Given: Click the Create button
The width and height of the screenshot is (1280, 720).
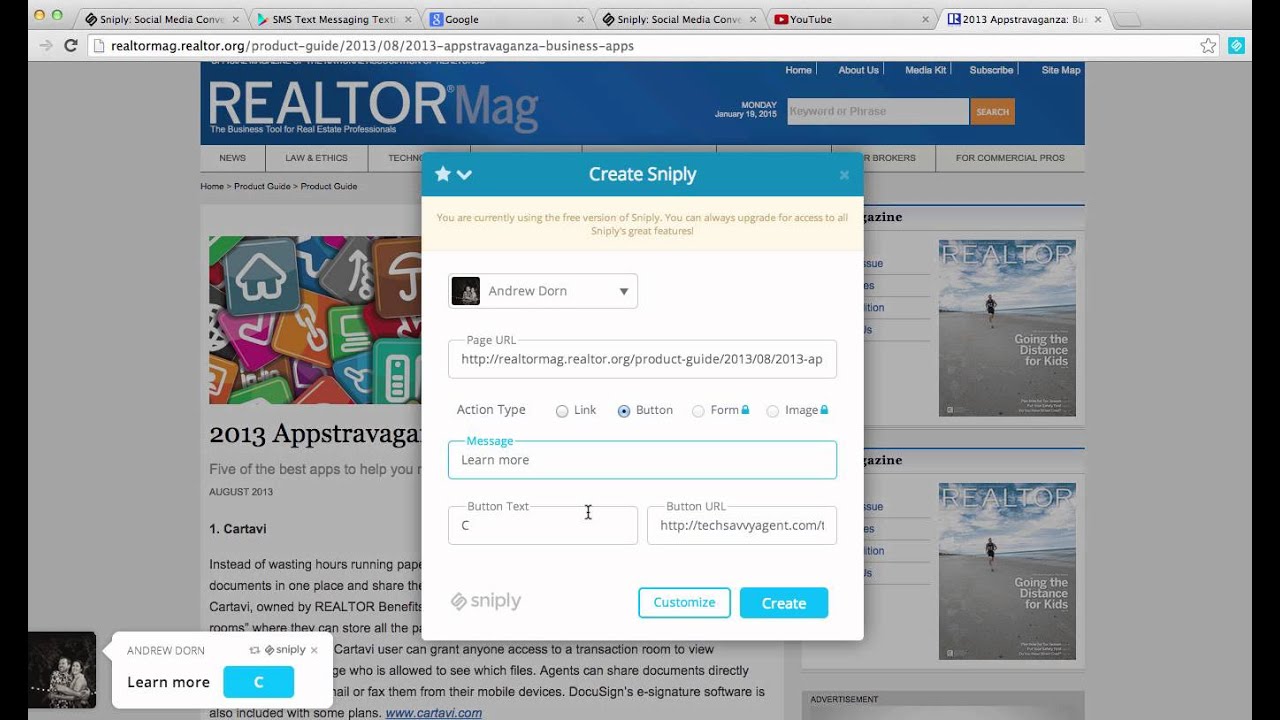Looking at the screenshot, I should [x=784, y=603].
